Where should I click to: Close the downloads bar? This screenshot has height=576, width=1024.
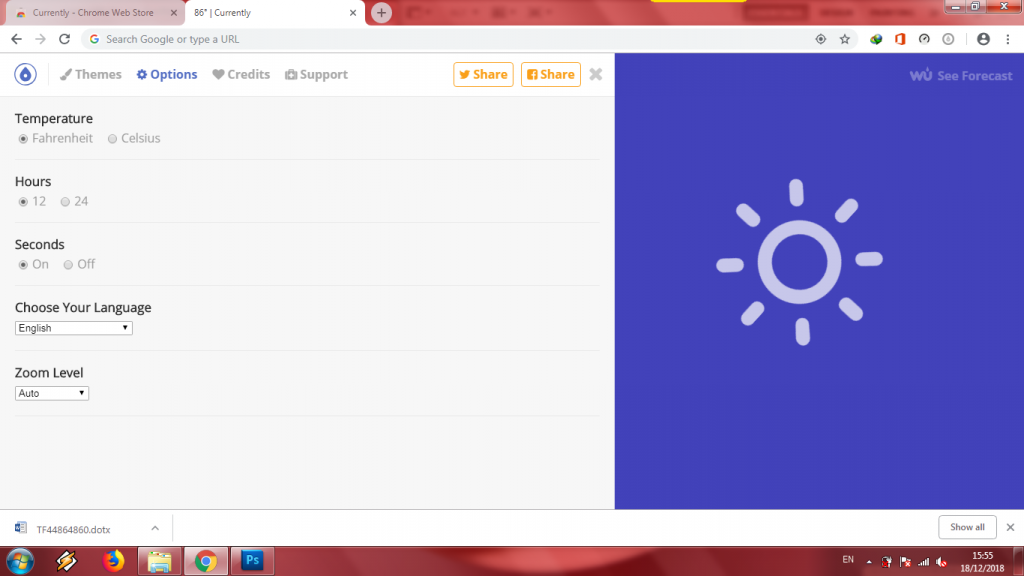(1010, 527)
